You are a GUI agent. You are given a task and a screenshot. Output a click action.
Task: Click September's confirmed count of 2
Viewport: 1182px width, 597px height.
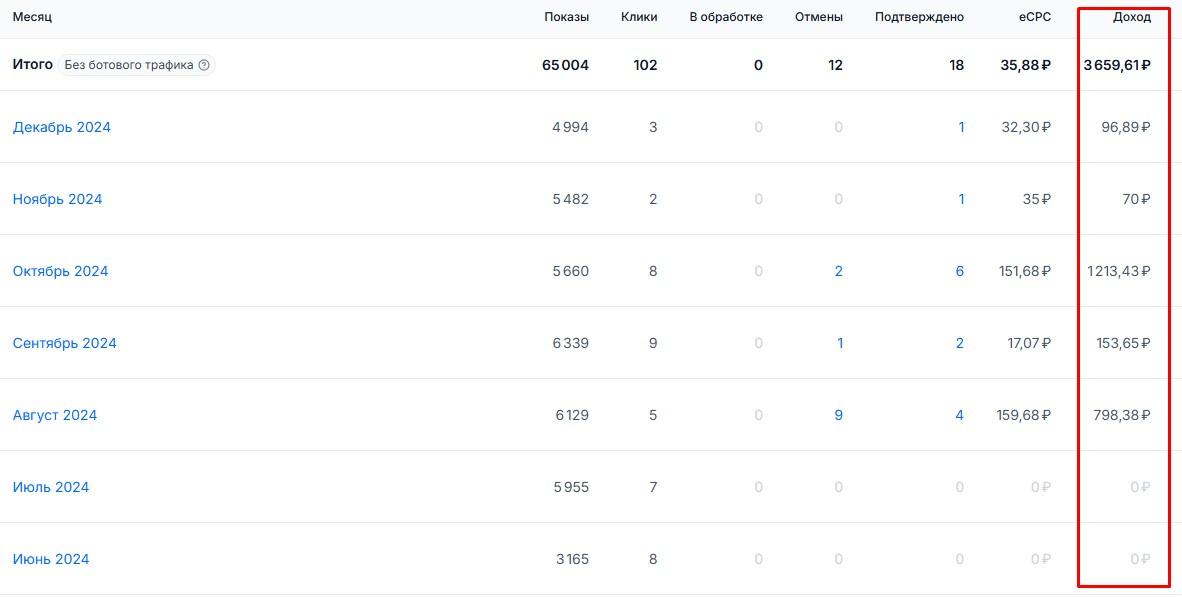point(960,343)
